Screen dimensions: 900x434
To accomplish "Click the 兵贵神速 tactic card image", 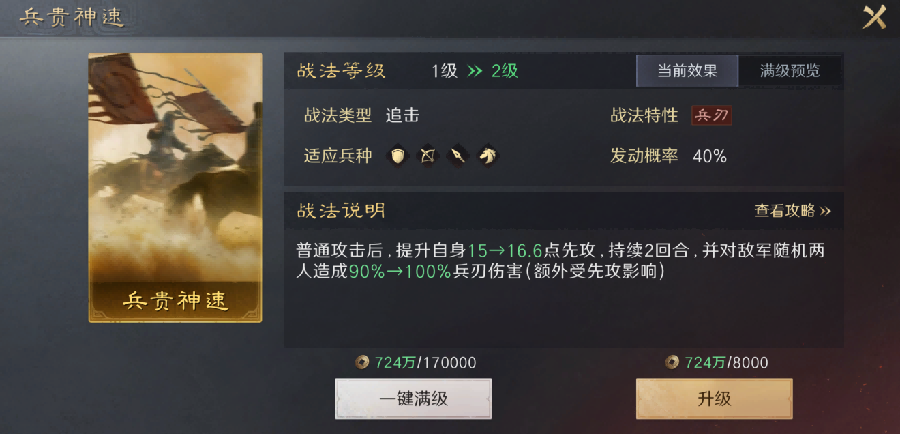I will point(175,188).
